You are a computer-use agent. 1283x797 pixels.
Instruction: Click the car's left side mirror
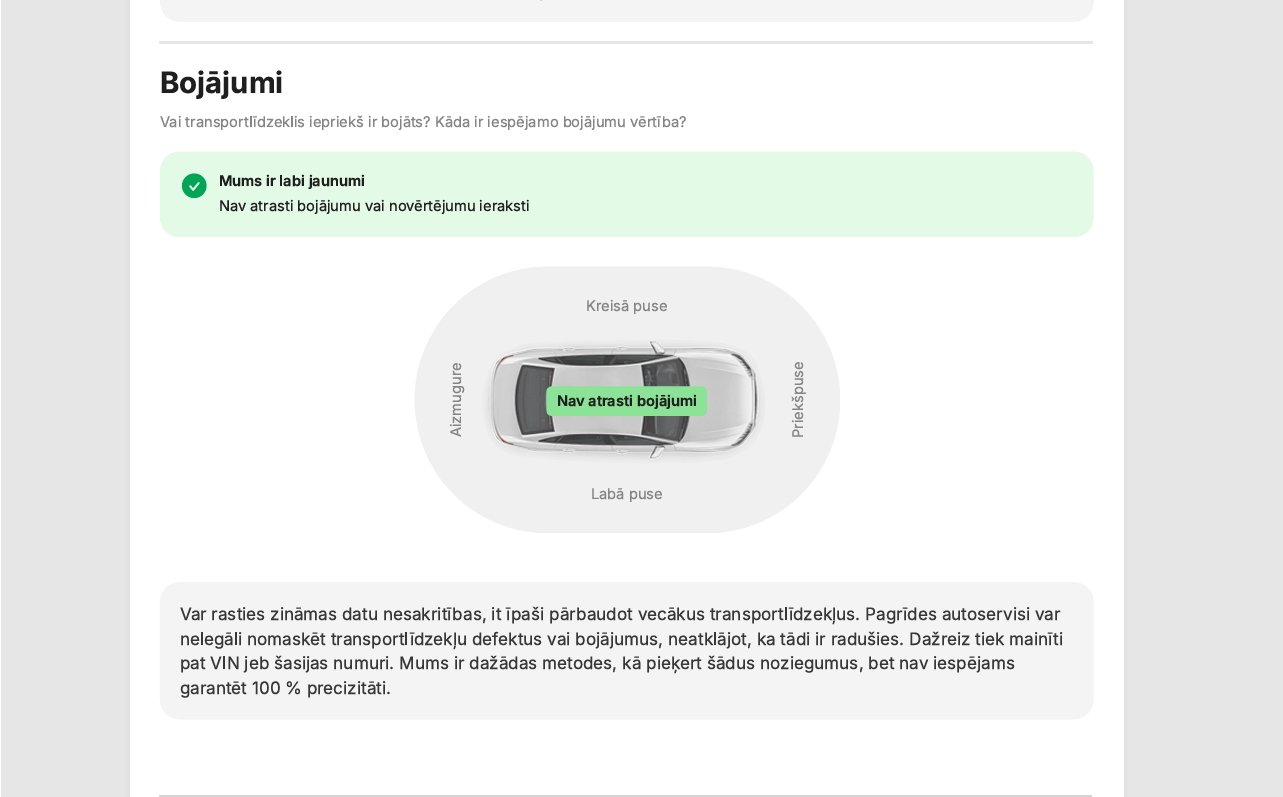tap(656, 349)
